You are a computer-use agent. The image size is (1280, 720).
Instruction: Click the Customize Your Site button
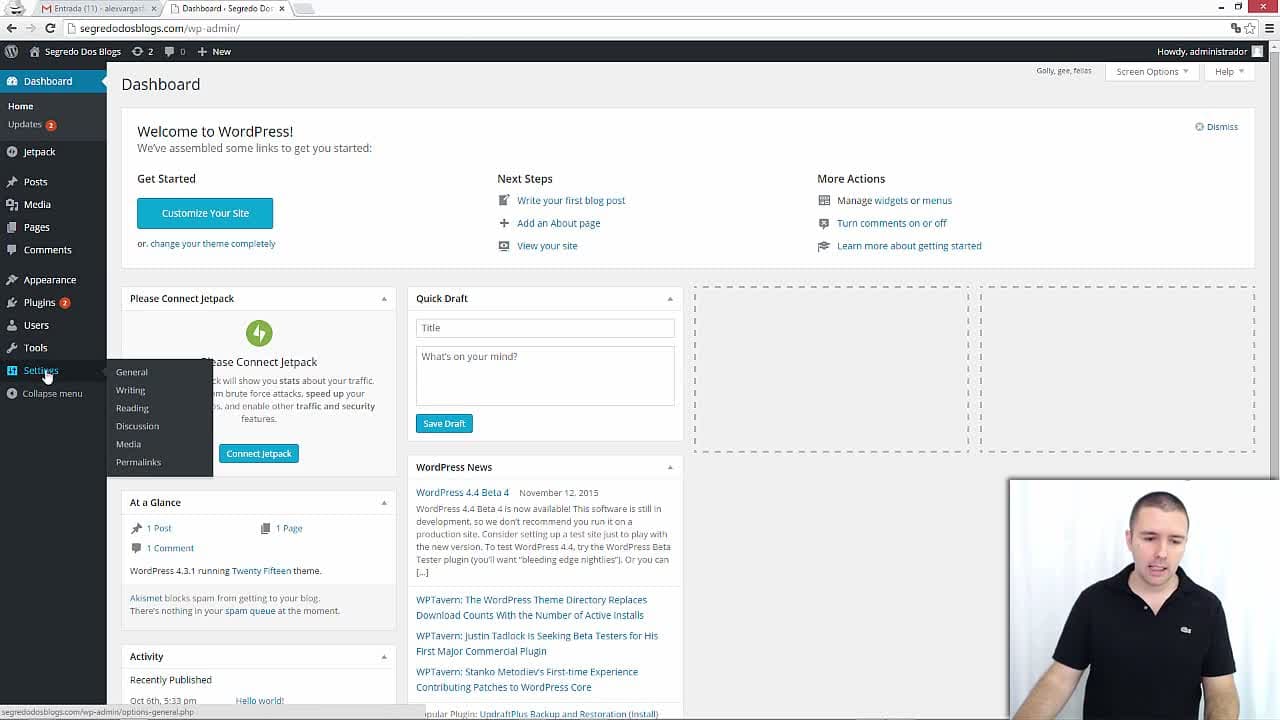tap(205, 213)
